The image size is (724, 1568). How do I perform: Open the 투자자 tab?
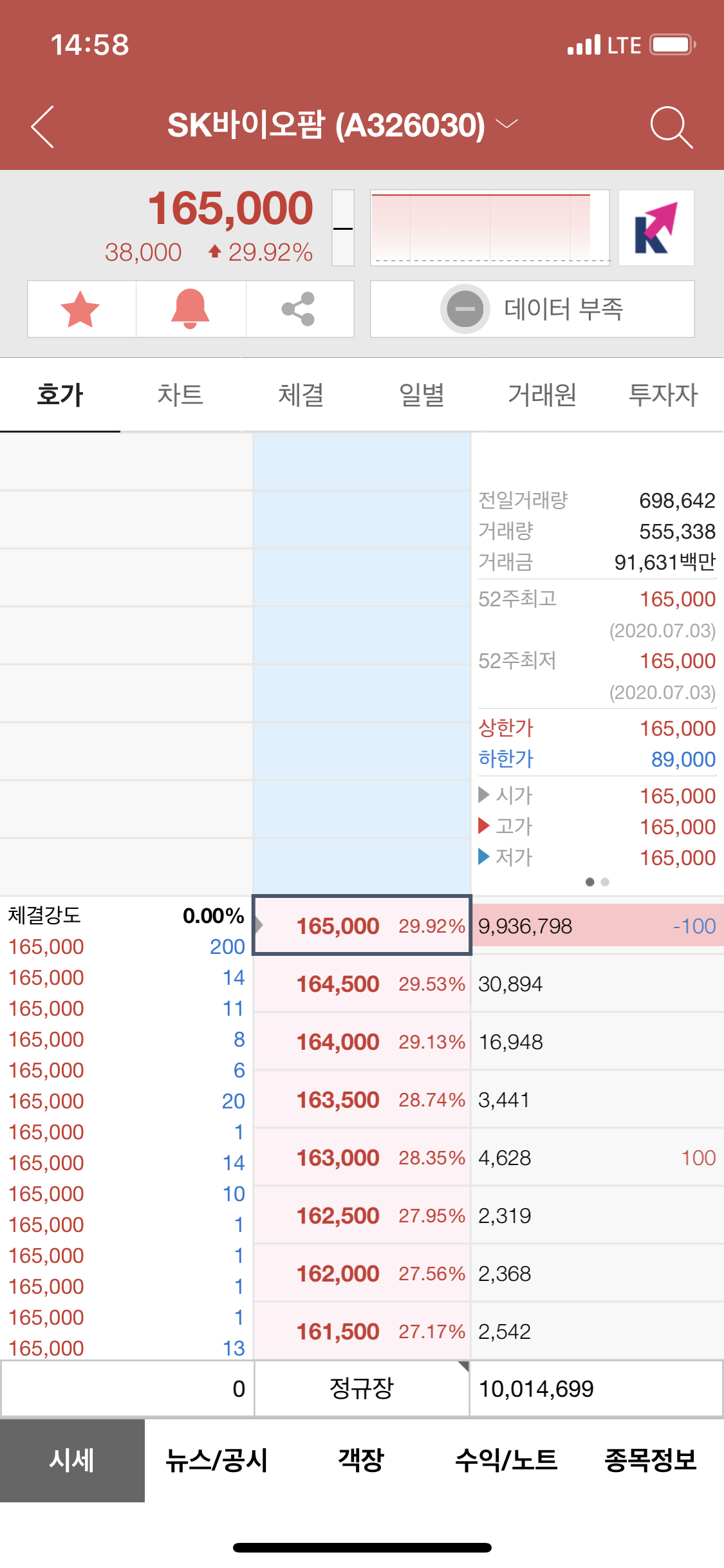tap(663, 395)
